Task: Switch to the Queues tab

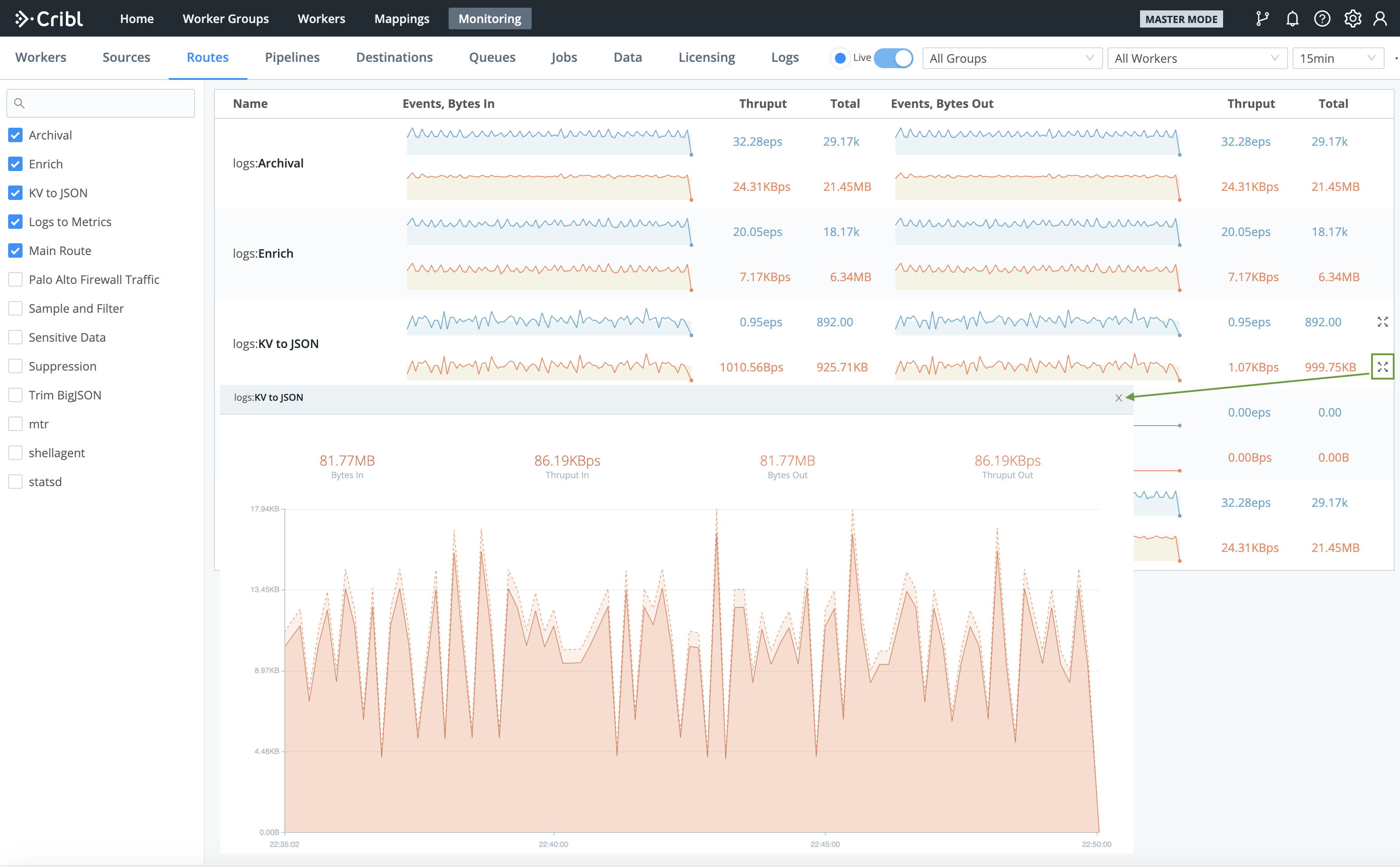Action: pos(492,57)
